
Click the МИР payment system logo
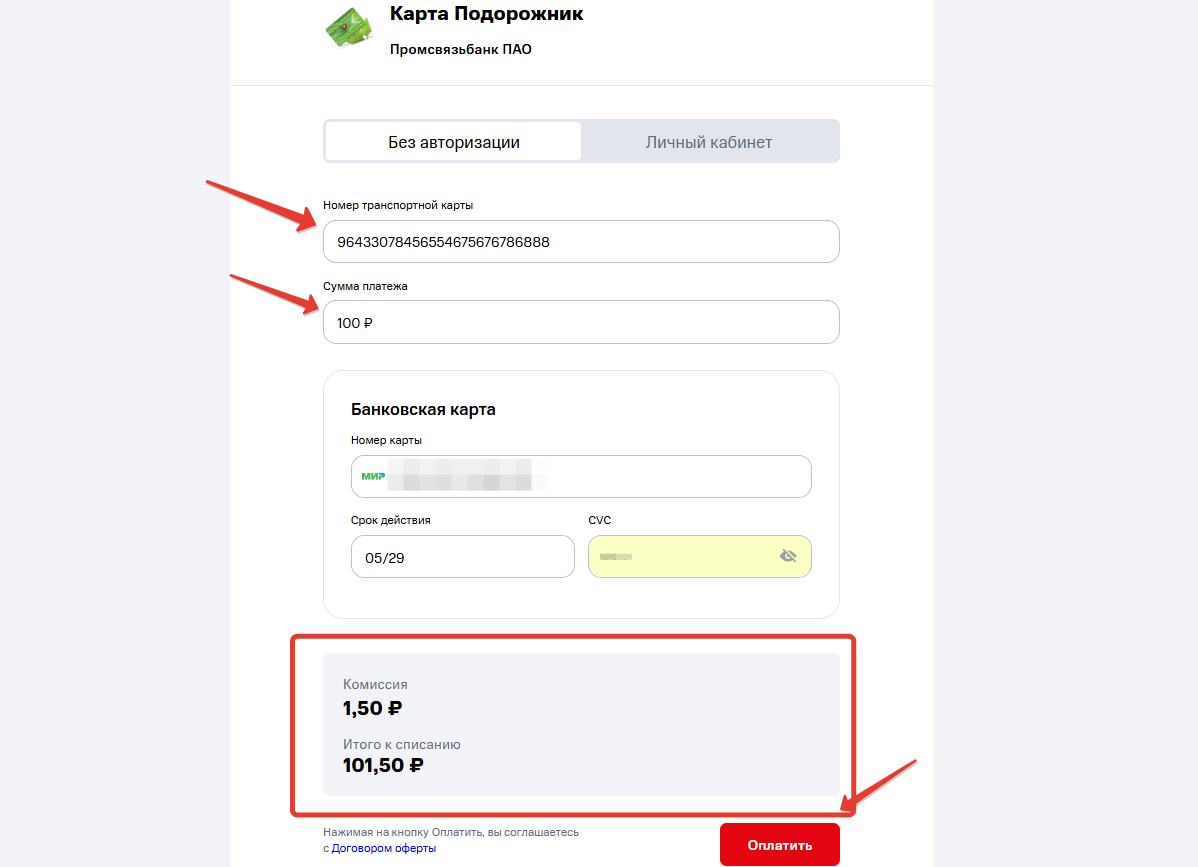coord(373,476)
